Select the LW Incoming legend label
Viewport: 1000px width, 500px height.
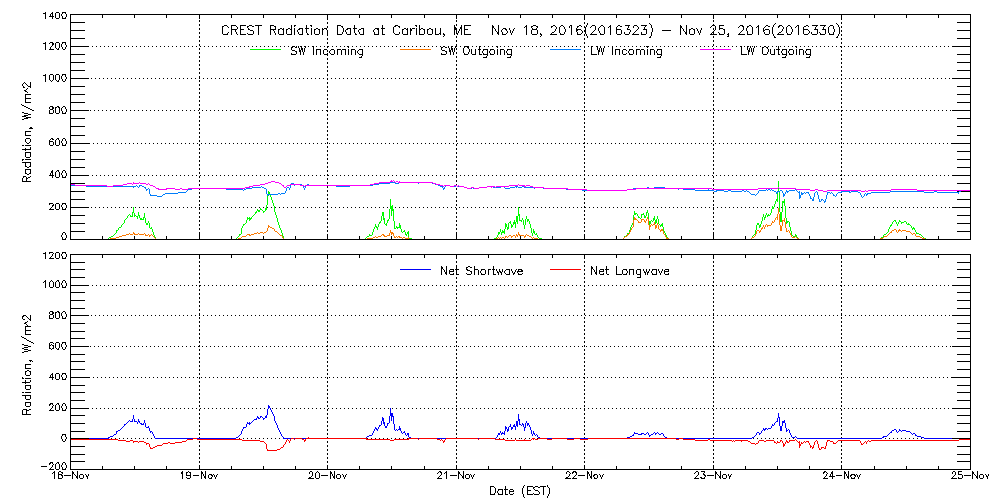click(x=626, y=52)
